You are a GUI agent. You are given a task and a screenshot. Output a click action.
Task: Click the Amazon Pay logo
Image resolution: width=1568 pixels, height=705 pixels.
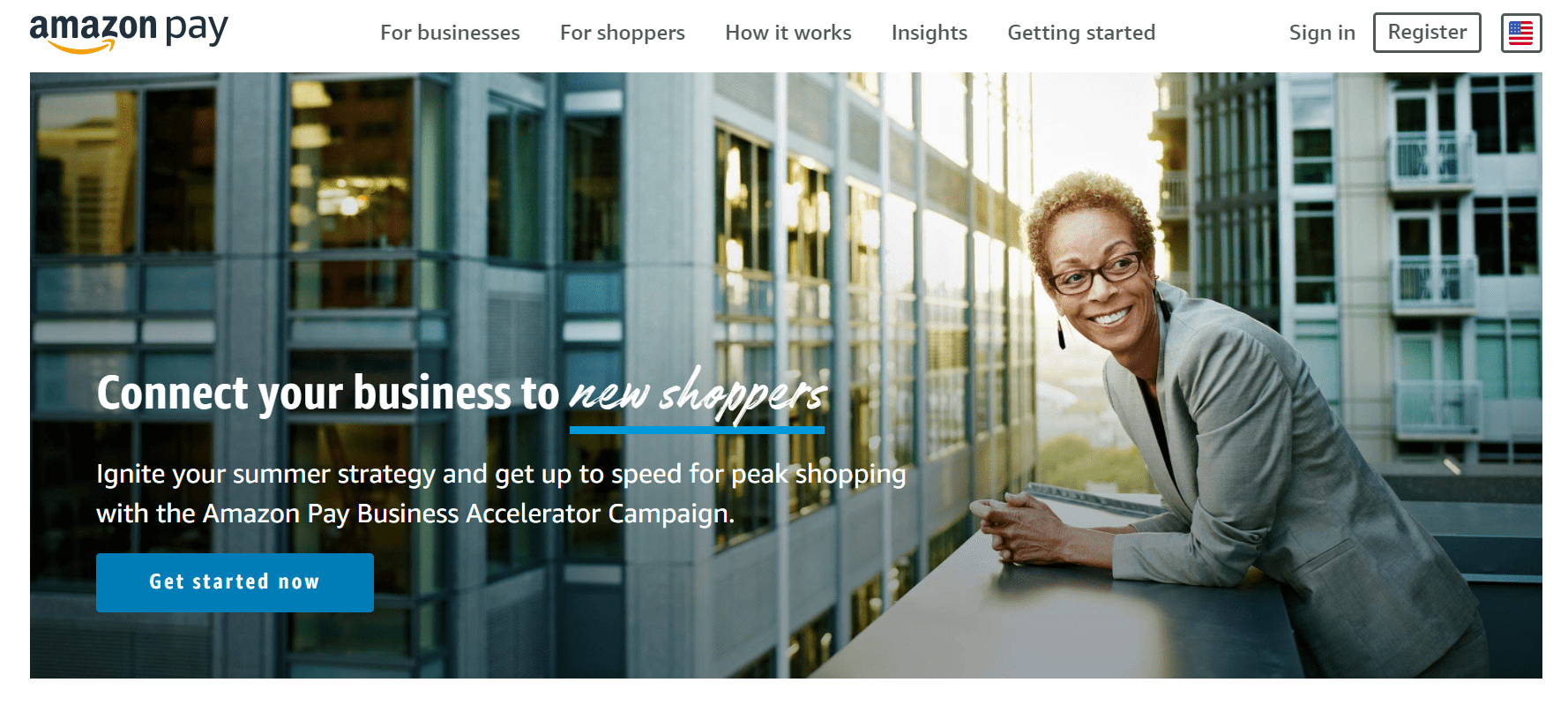pyautogui.click(x=129, y=33)
